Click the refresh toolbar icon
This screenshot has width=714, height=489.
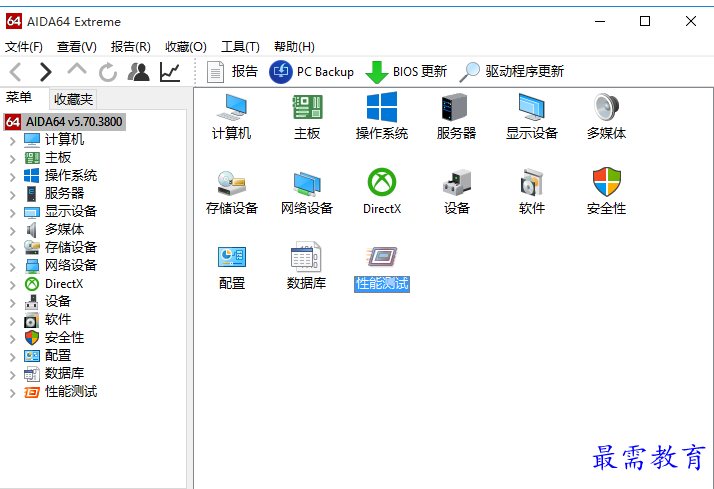[x=108, y=72]
